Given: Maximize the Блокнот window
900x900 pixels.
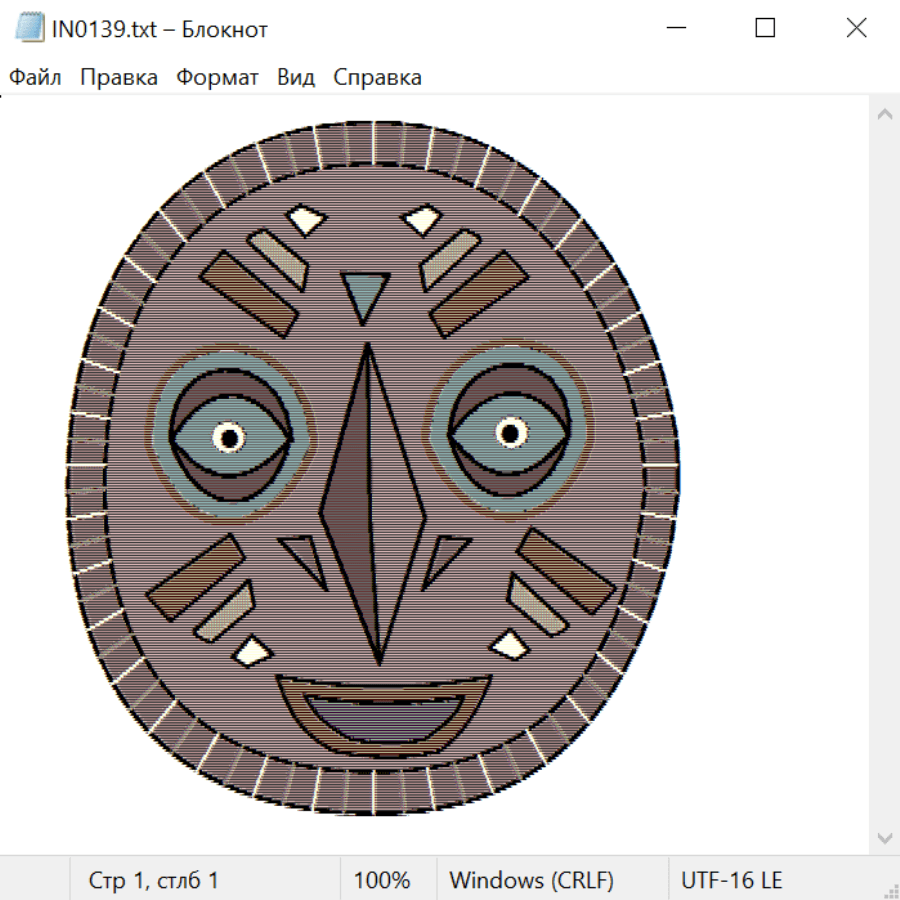Looking at the screenshot, I should (x=765, y=29).
